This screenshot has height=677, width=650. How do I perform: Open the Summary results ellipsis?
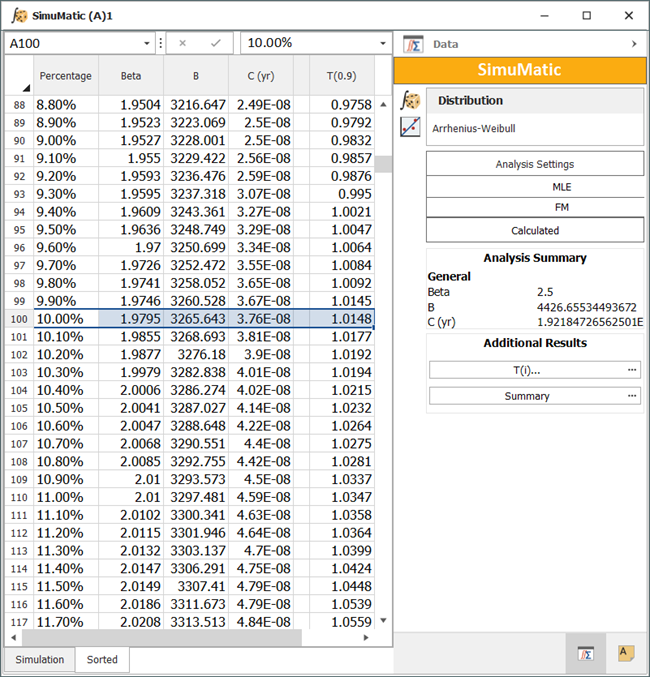tap(632, 396)
